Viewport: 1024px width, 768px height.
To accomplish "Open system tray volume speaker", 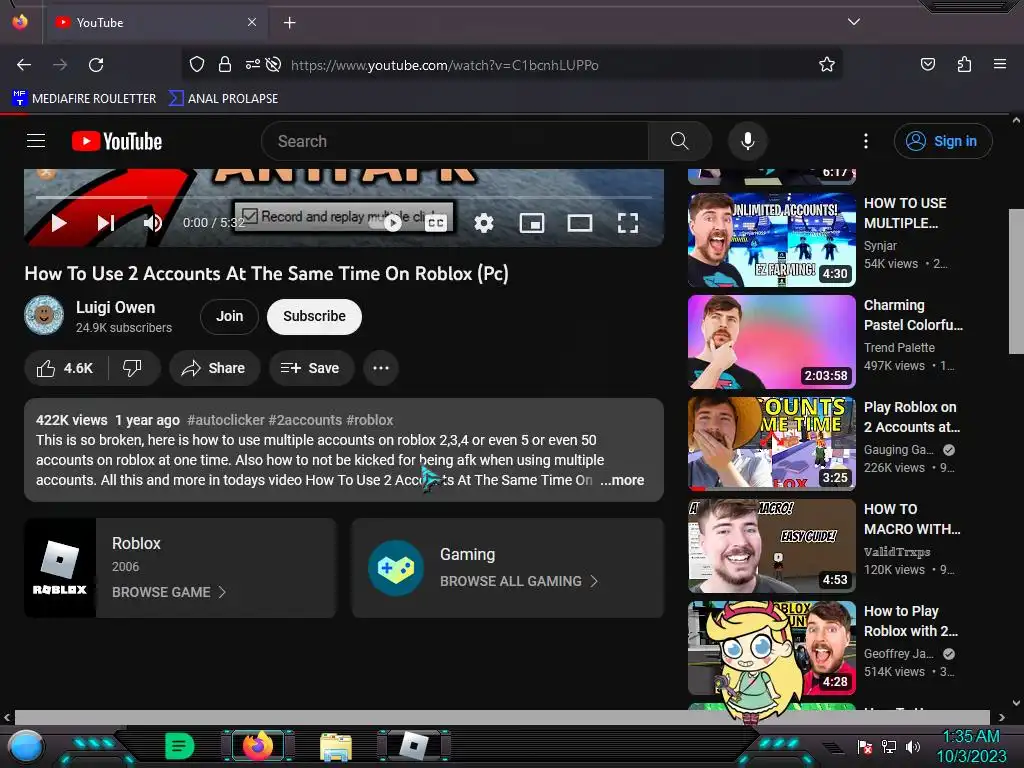I will [x=912, y=747].
